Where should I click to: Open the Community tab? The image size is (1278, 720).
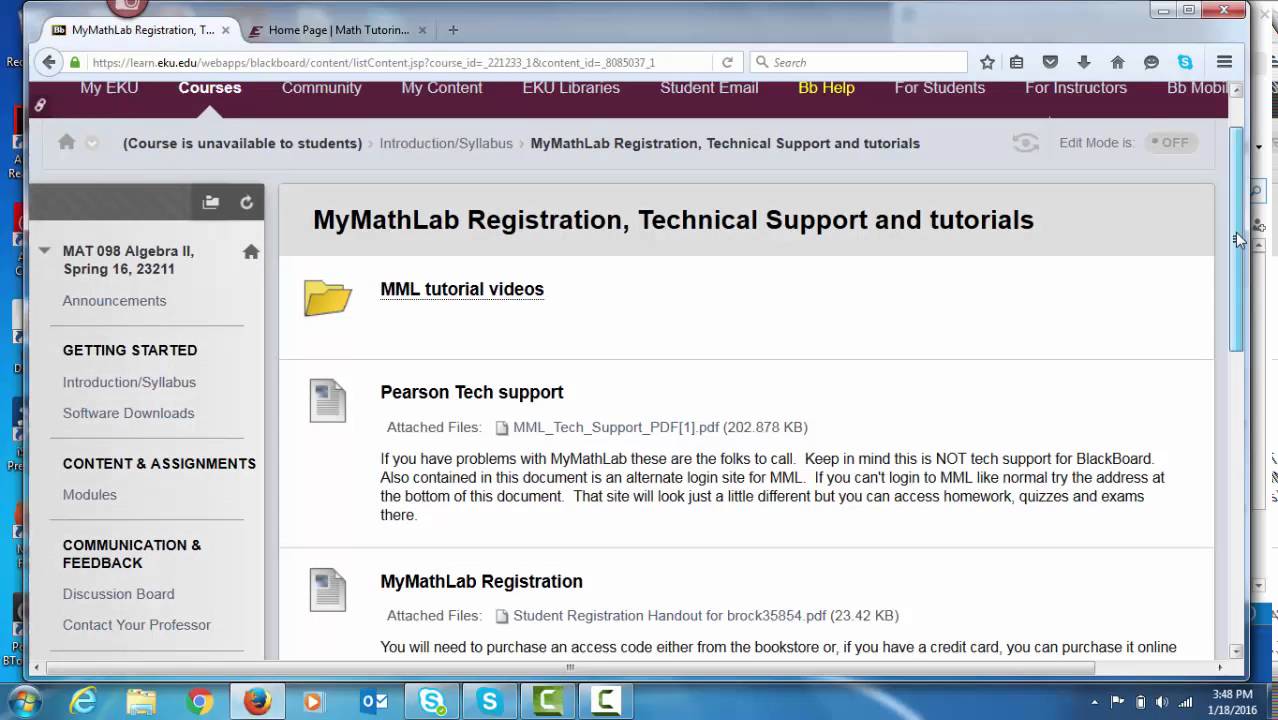pyautogui.click(x=321, y=88)
